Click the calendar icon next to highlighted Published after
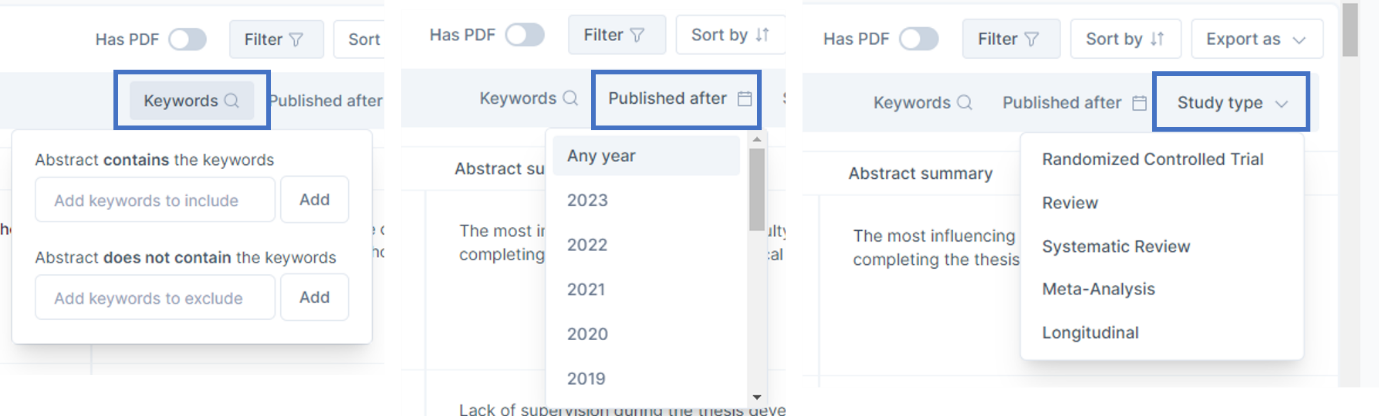This screenshot has height=416, width=1379. [744, 99]
